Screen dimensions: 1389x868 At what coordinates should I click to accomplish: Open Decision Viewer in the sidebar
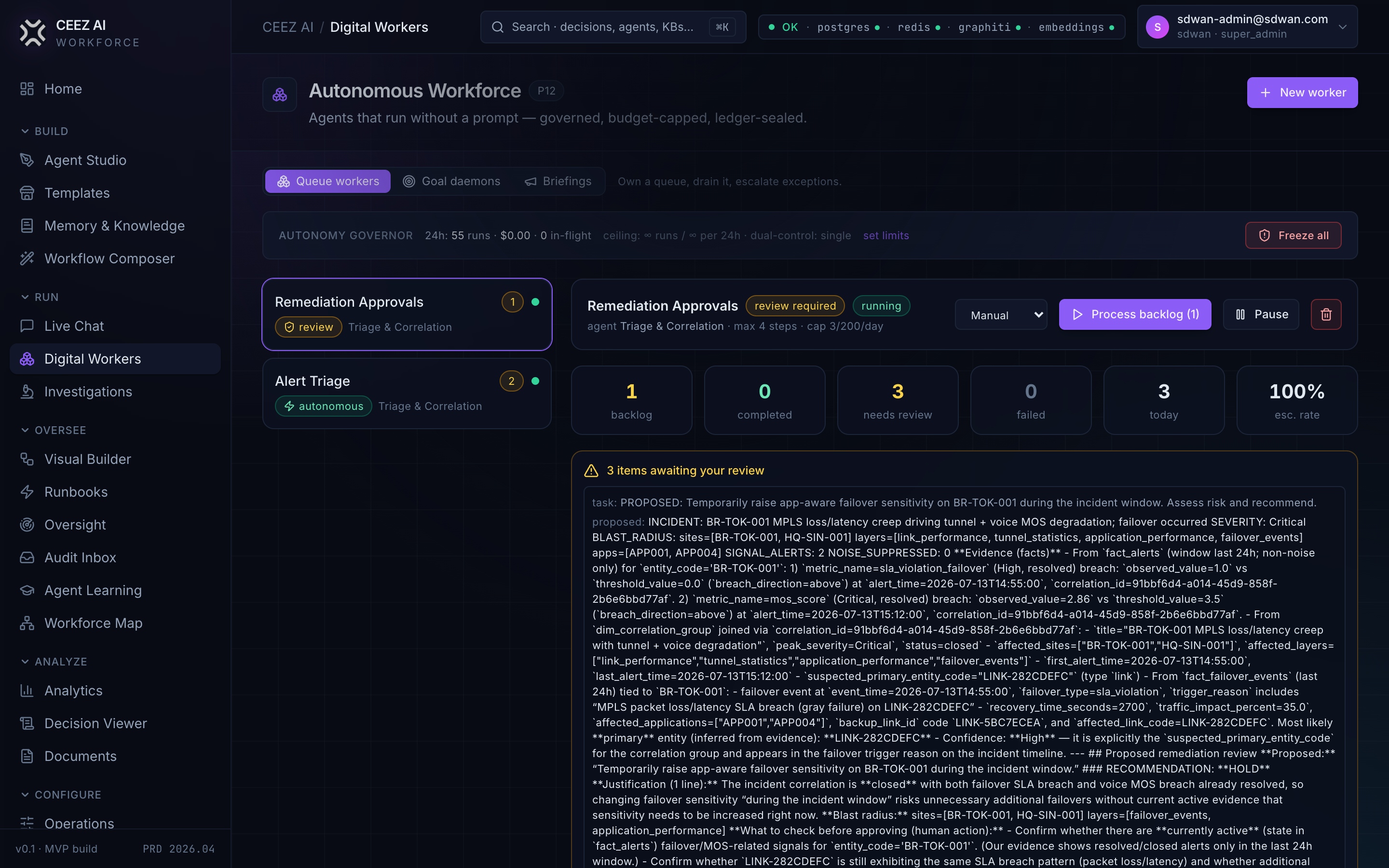115,723
